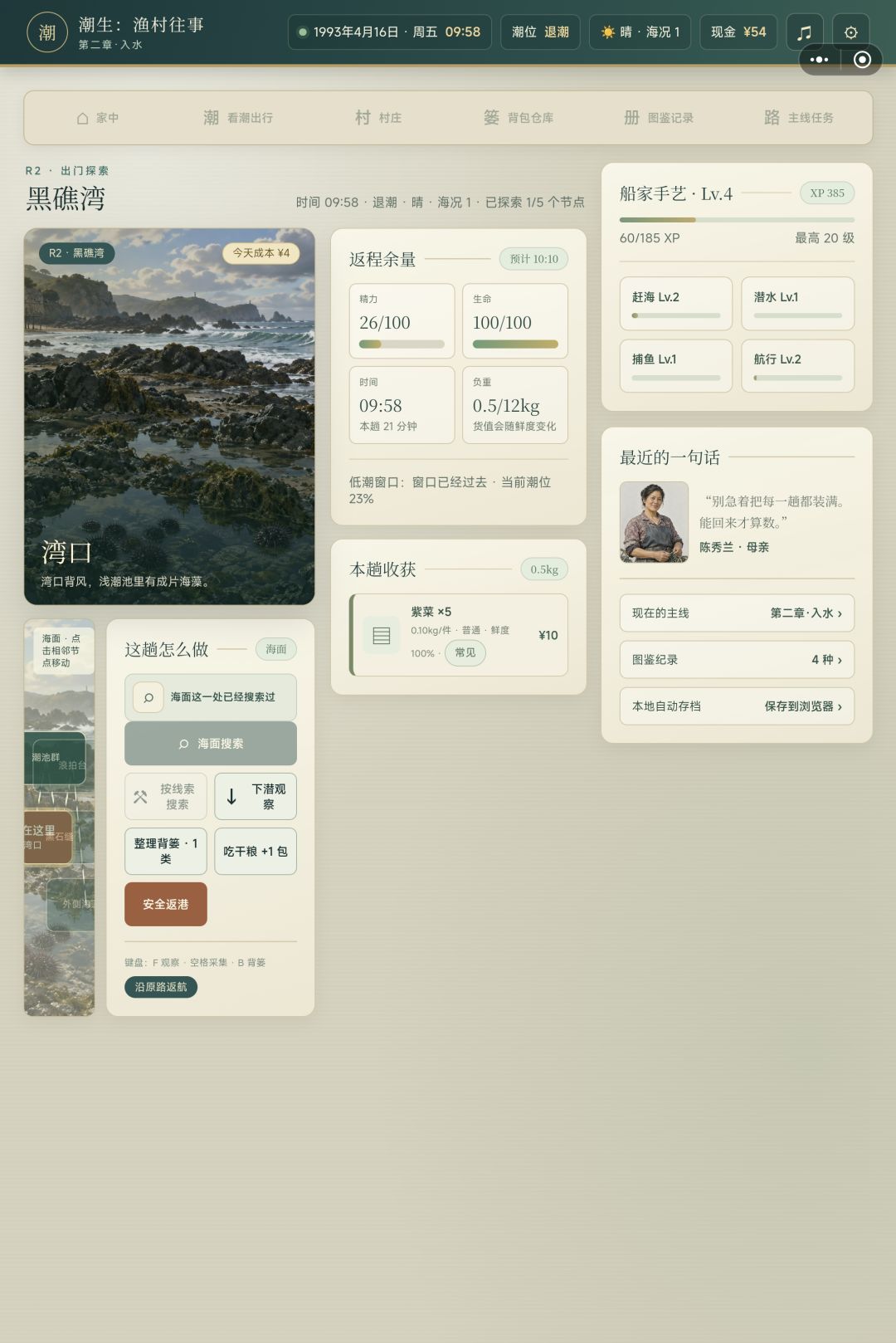Open settings with the gear icon
The height and width of the screenshot is (1343, 896).
coord(851,32)
